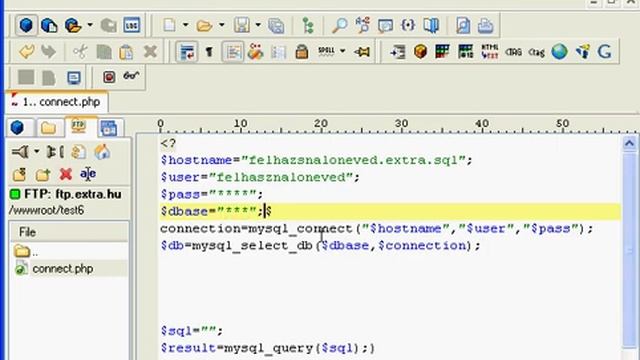The image size is (640, 360).
Task: Open print preview icon
Action: click(463, 26)
